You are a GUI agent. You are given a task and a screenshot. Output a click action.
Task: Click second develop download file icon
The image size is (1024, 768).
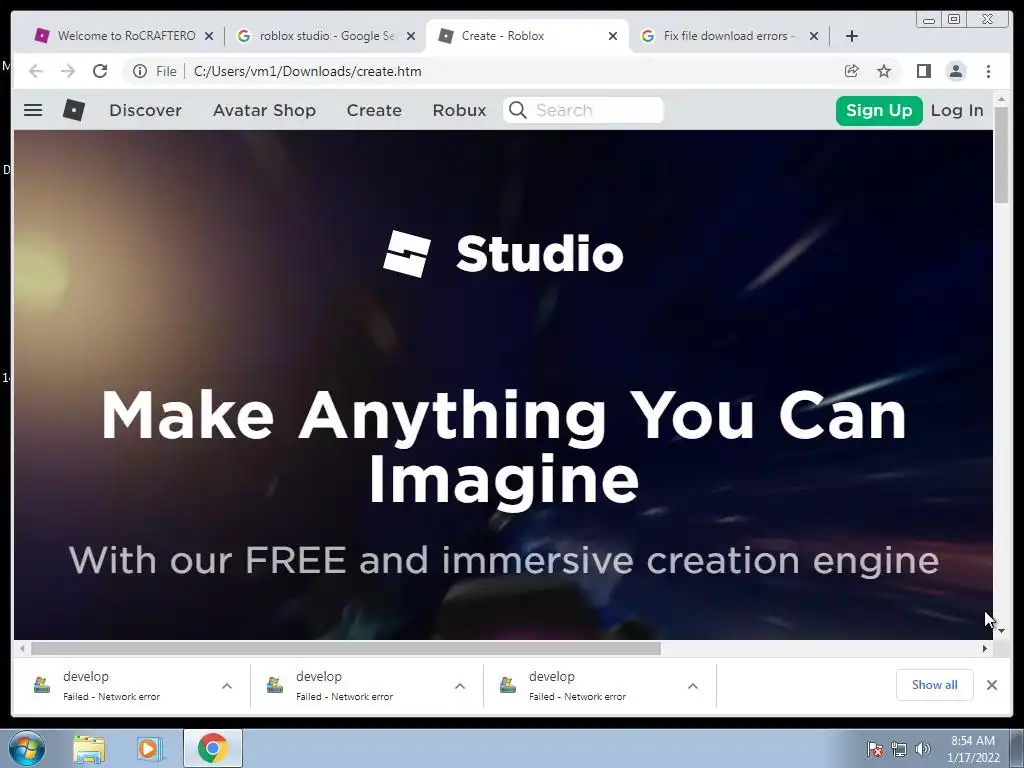(x=275, y=685)
